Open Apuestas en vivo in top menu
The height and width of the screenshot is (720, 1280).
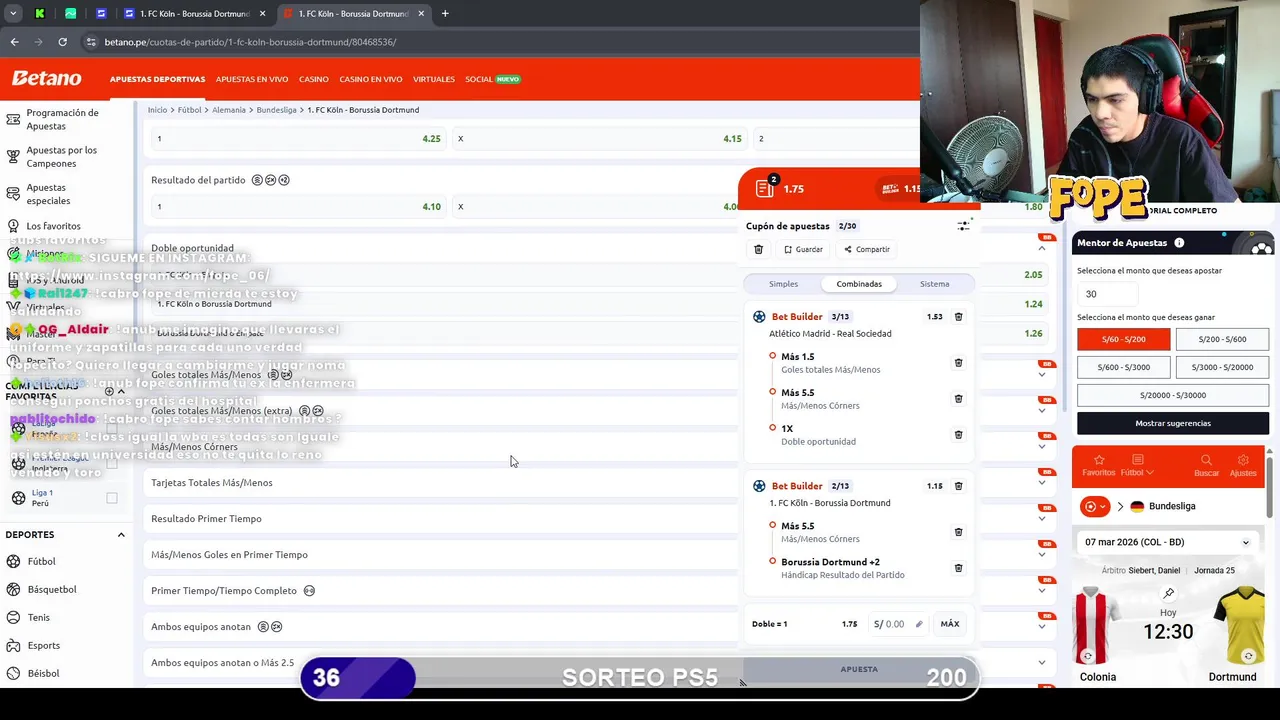[252, 79]
